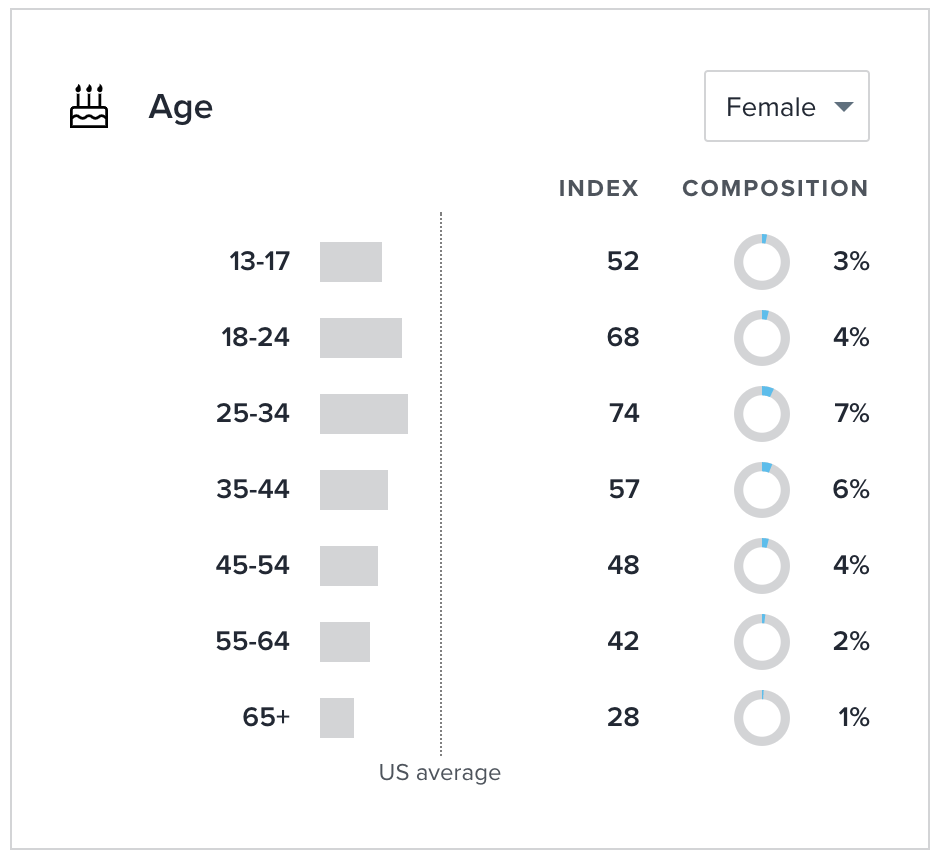Select the 13-17 index bar
The image size is (936, 858).
point(351,262)
